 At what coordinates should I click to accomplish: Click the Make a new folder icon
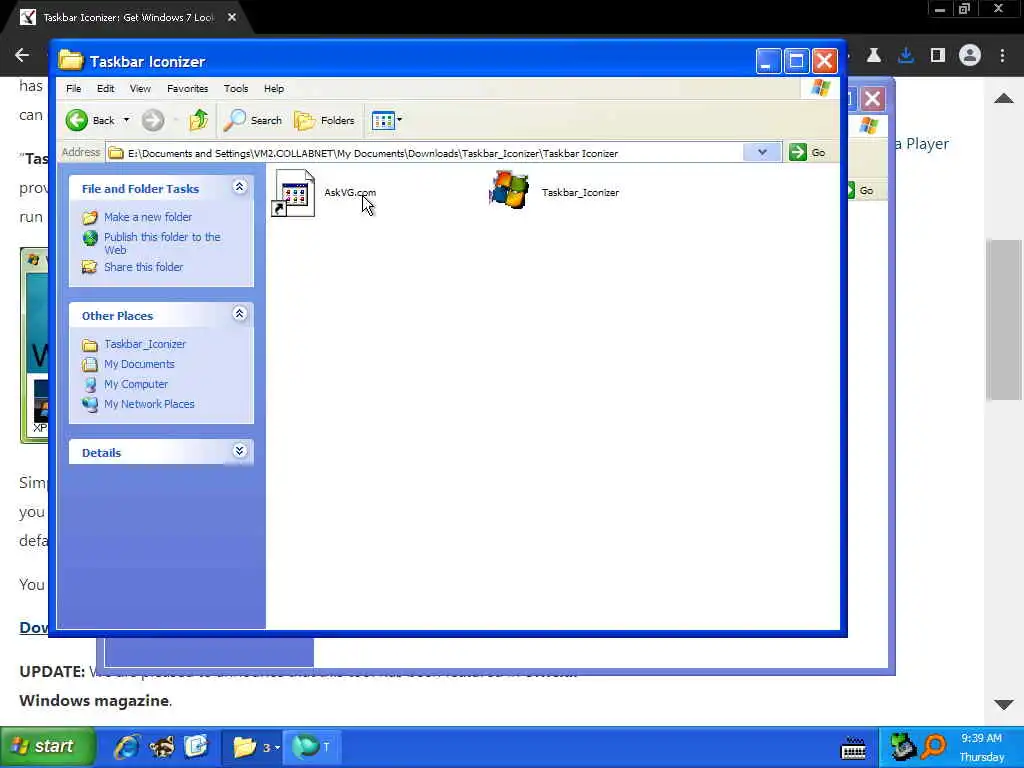coord(89,217)
